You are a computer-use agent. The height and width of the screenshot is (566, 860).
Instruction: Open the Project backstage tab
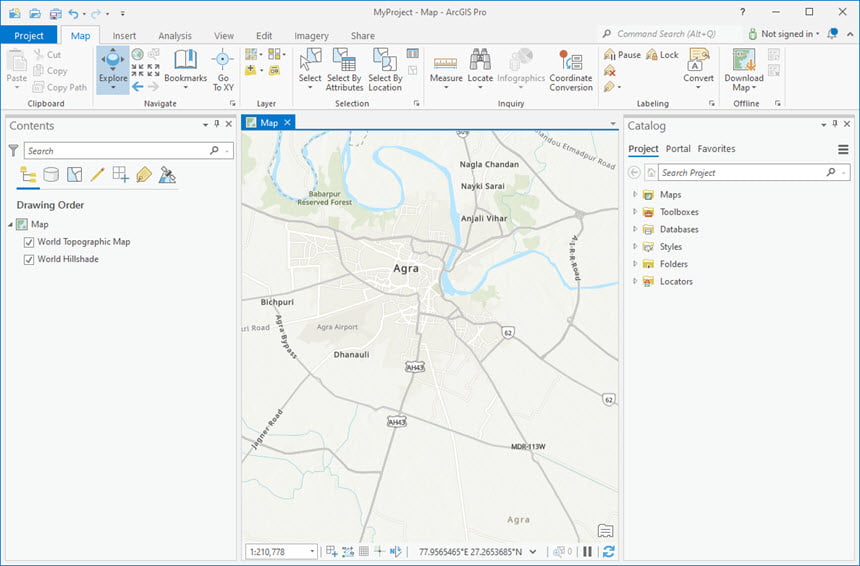[29, 35]
